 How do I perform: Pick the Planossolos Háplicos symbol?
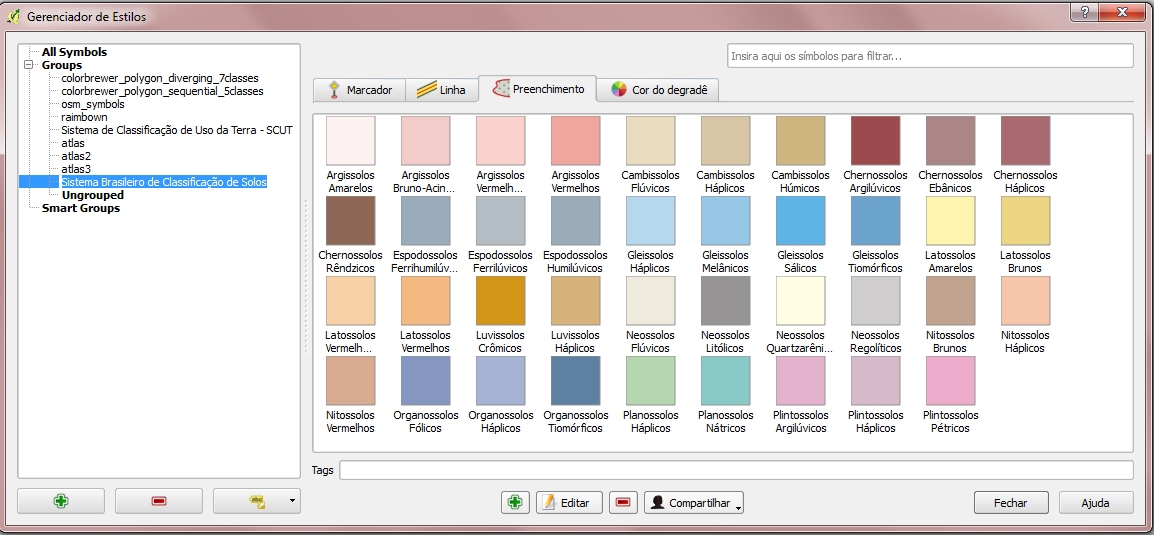coord(651,381)
